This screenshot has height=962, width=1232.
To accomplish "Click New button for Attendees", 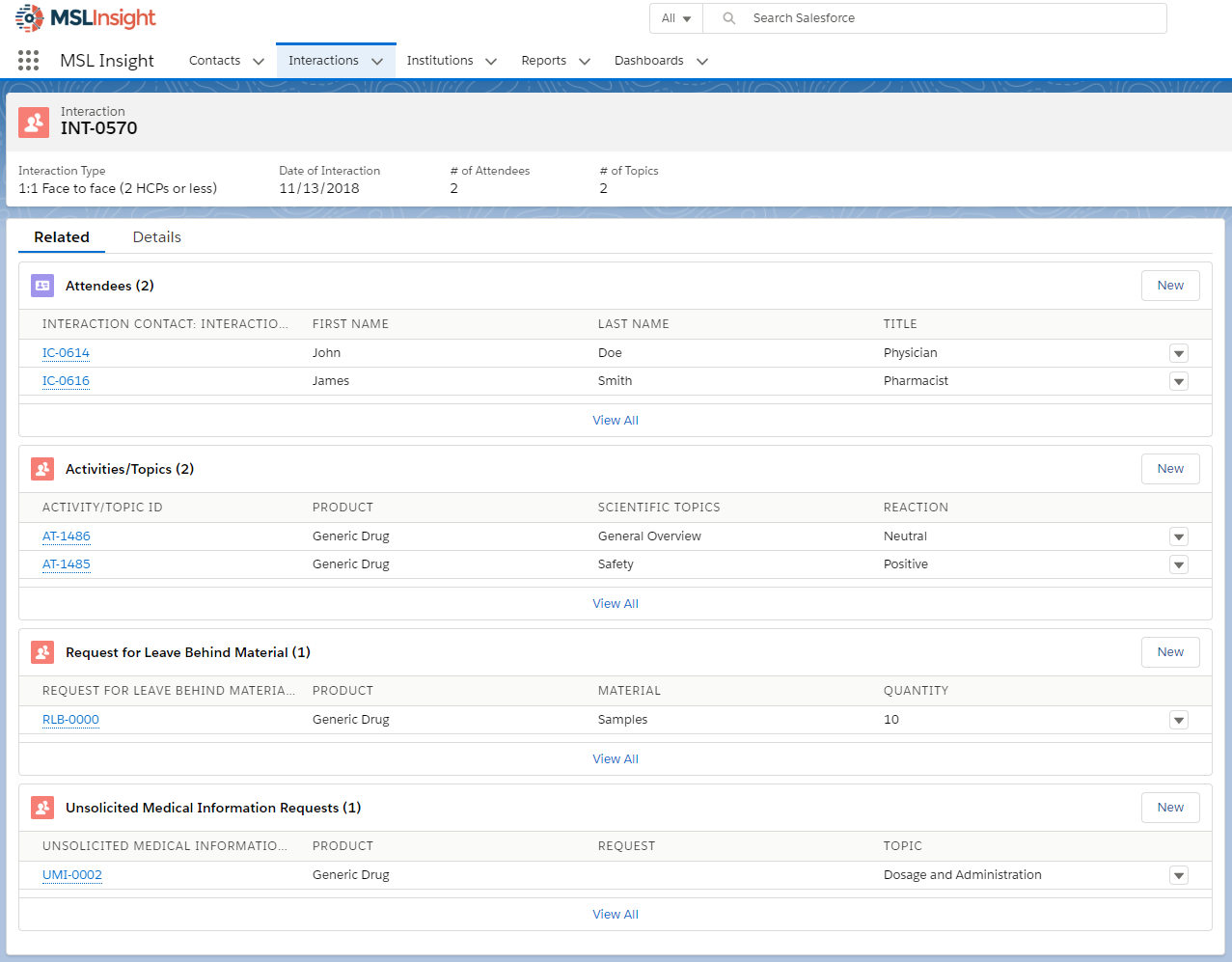I will point(1169,286).
